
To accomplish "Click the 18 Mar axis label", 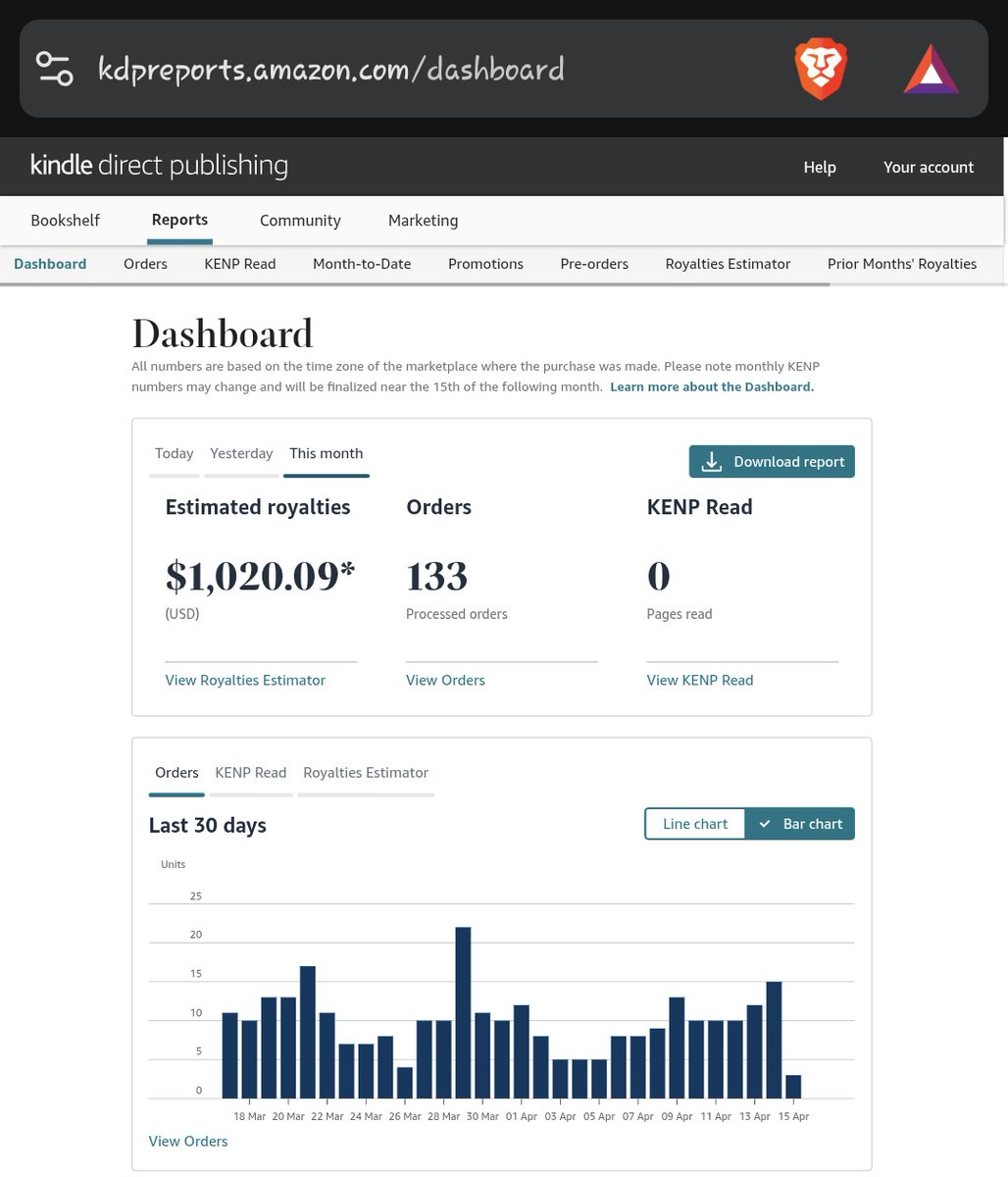I will pyautogui.click(x=250, y=1116).
